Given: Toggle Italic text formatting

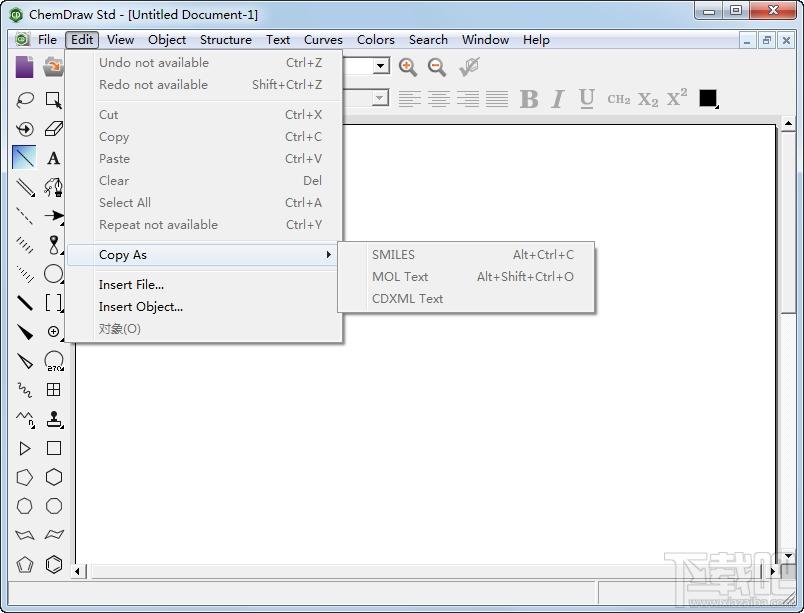Looking at the screenshot, I should click(x=558, y=98).
